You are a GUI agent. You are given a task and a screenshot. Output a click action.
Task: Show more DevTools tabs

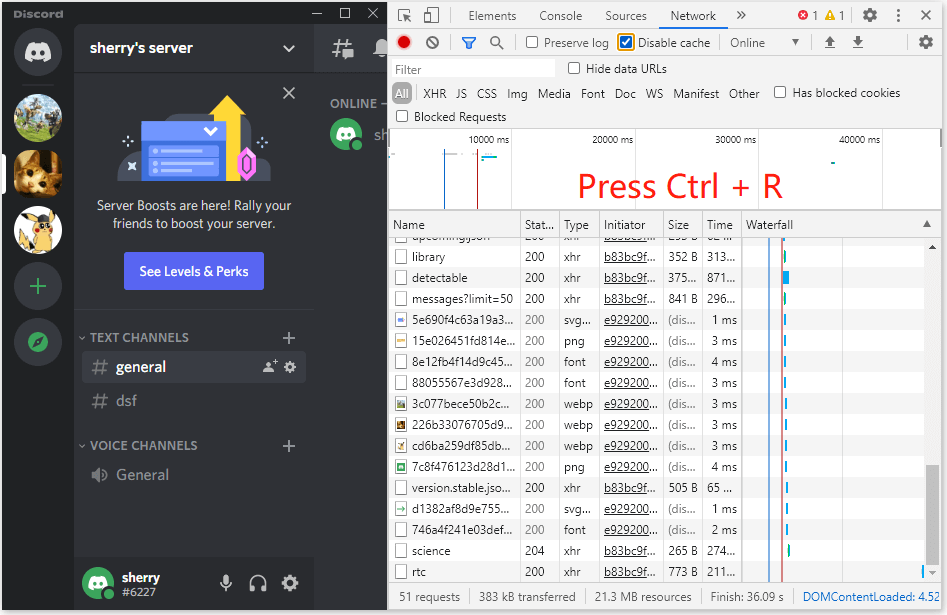point(741,16)
